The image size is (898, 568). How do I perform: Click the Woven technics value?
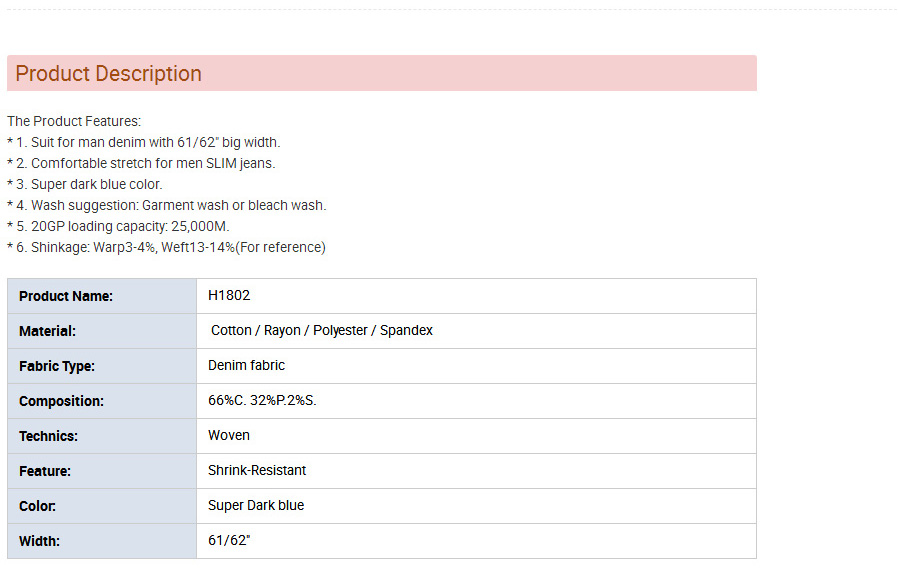(229, 435)
